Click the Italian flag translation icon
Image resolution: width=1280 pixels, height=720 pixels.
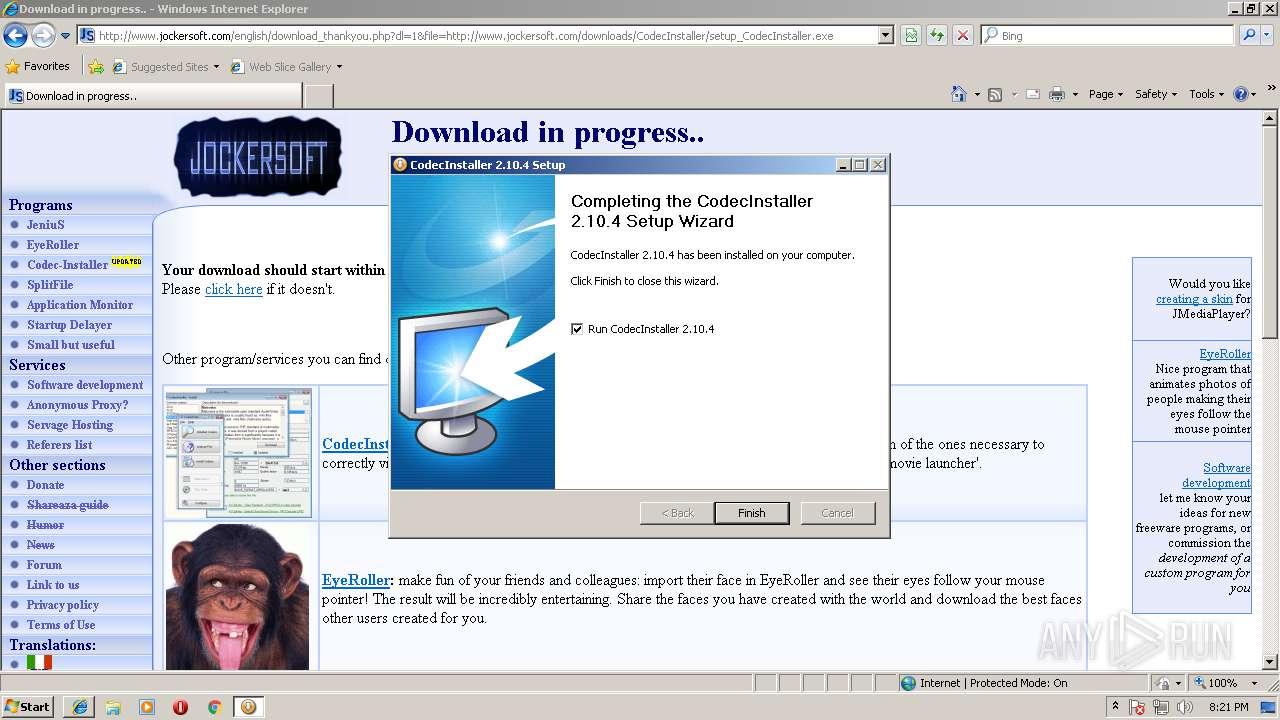(x=39, y=662)
